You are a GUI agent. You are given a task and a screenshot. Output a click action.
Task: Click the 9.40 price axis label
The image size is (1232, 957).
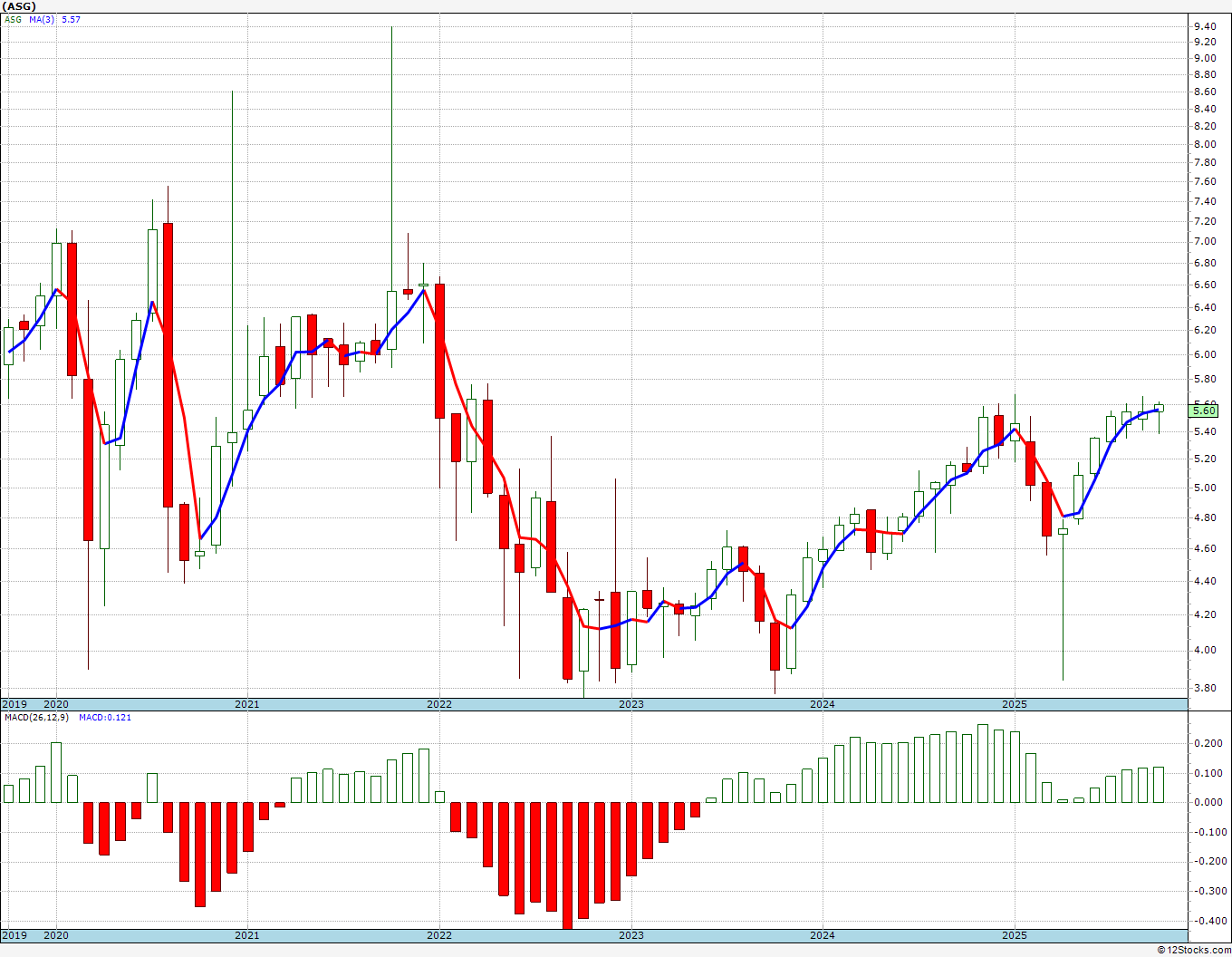tap(1205, 26)
